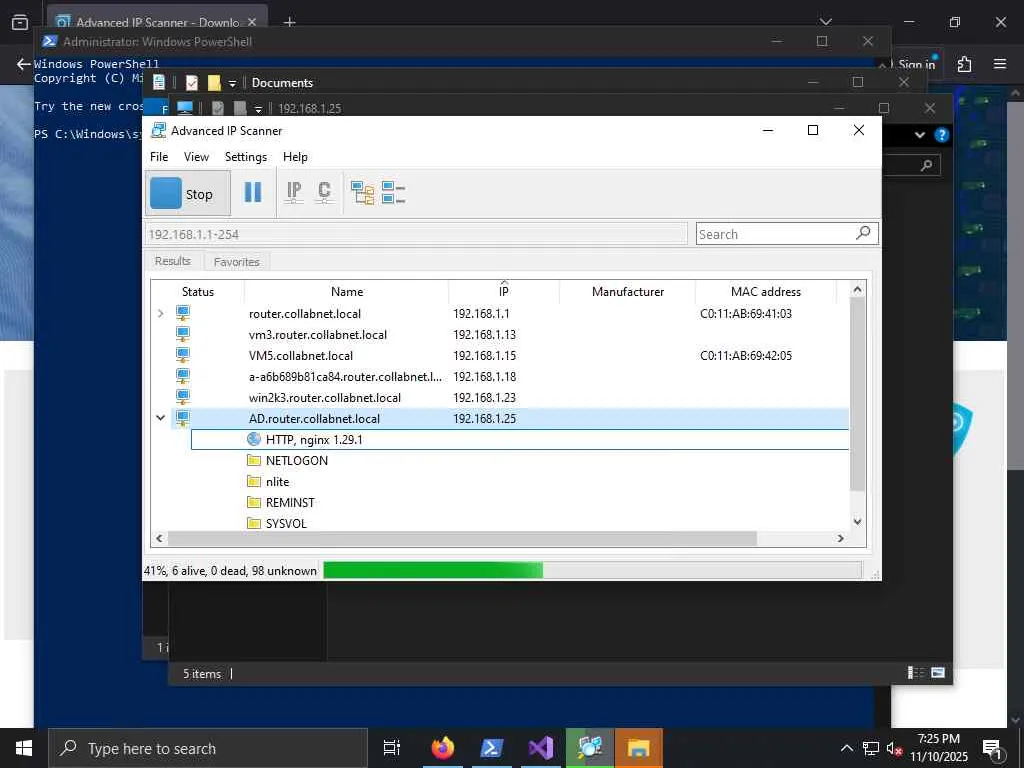This screenshot has height=768, width=1024.
Task: Switch to the Favorites tab
Action: coord(236,262)
